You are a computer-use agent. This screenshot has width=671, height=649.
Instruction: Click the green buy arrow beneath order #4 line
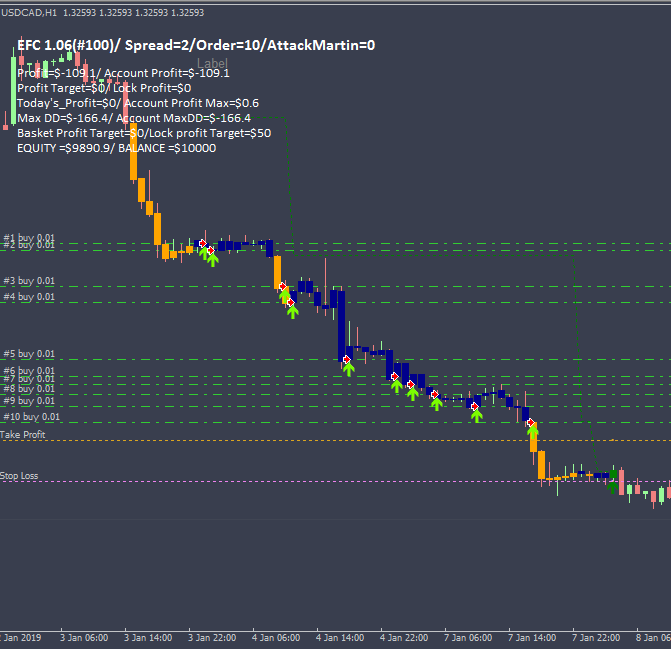pyautogui.click(x=292, y=311)
